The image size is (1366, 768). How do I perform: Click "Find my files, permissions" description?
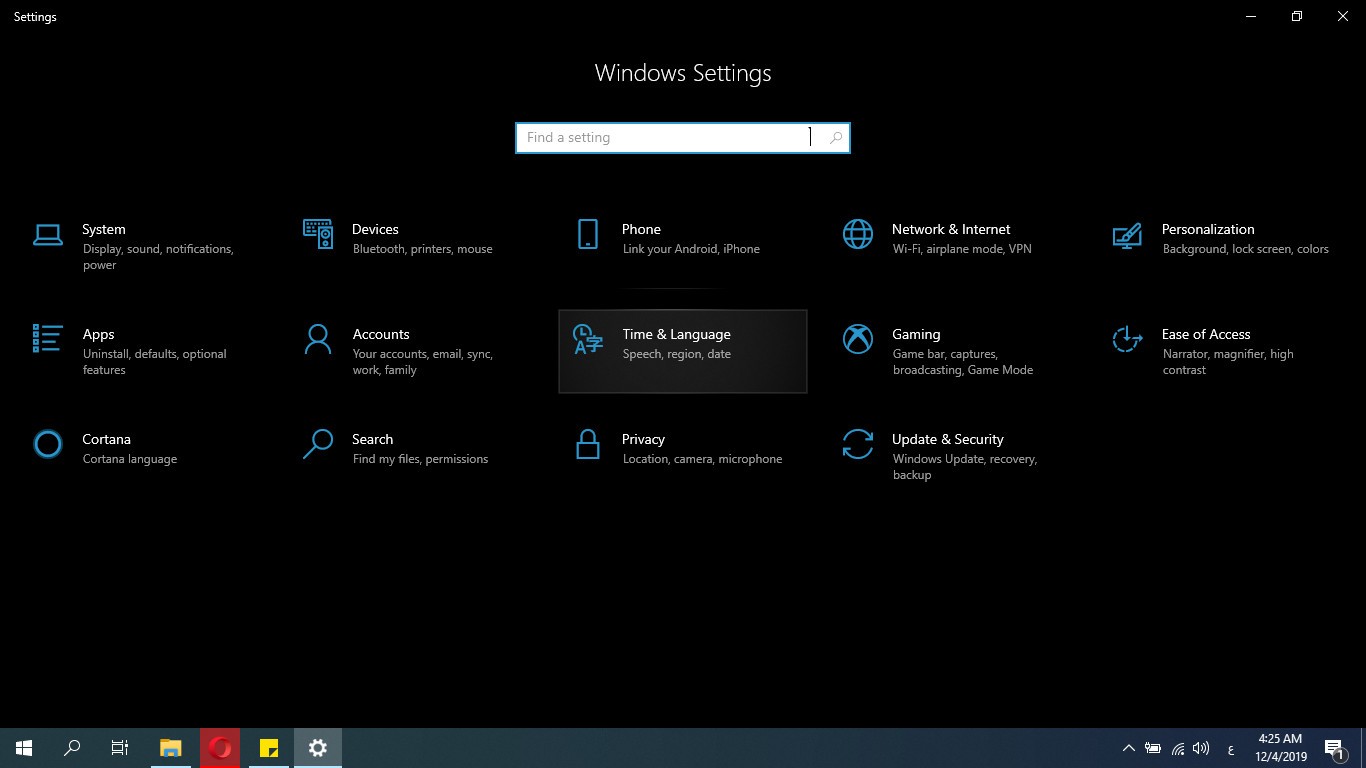420,459
